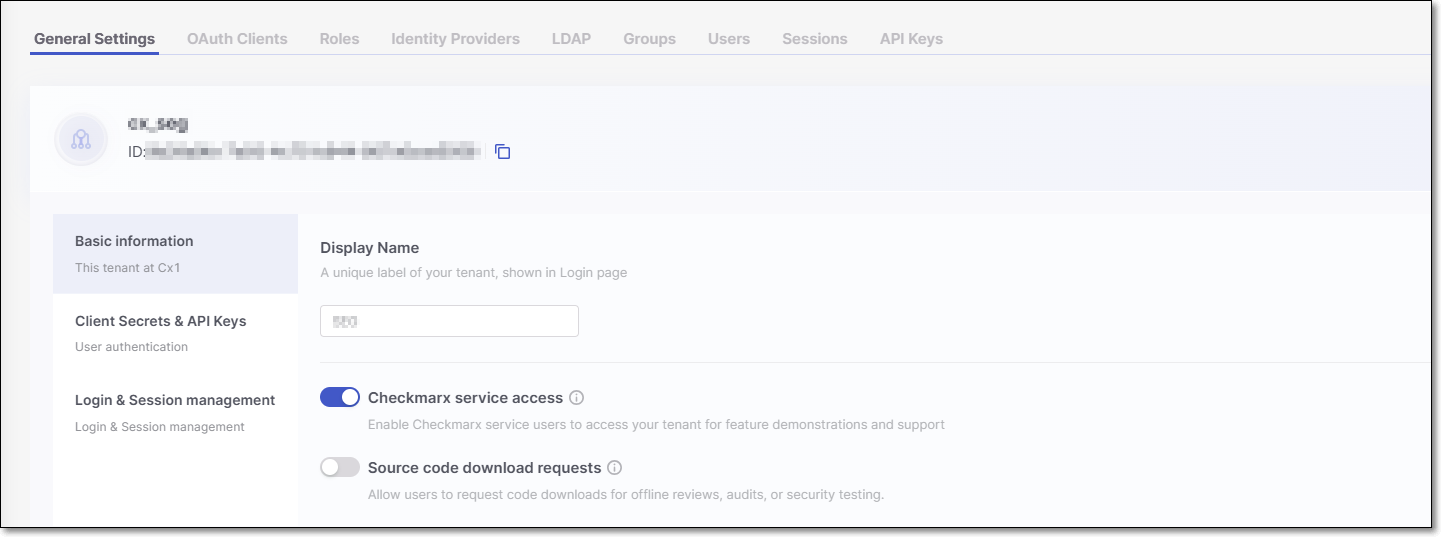This screenshot has width=1441, height=537.
Task: Click the Display Name input field
Action: (449, 321)
